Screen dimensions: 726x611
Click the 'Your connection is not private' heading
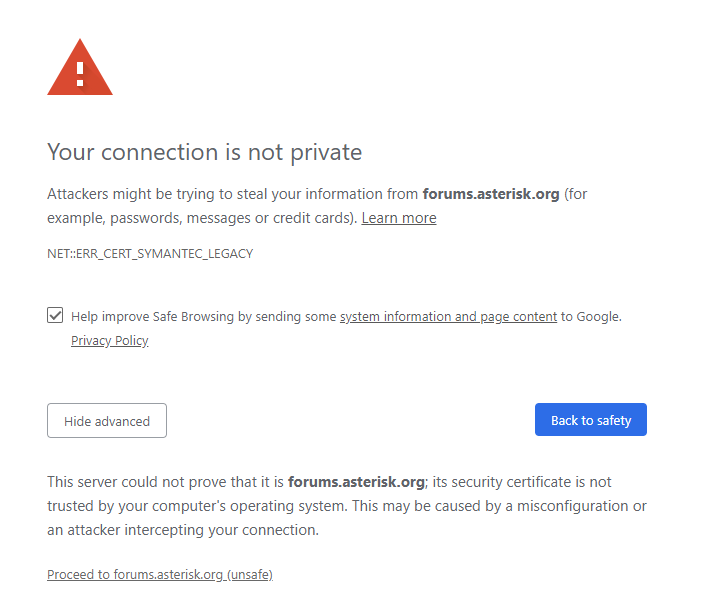pos(205,152)
